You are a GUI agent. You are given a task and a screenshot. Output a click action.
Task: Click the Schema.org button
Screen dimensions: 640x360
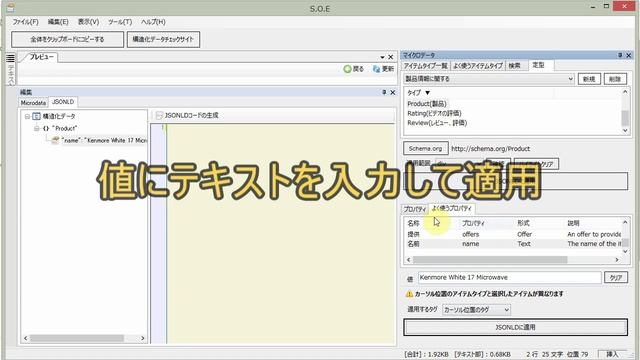(425, 149)
